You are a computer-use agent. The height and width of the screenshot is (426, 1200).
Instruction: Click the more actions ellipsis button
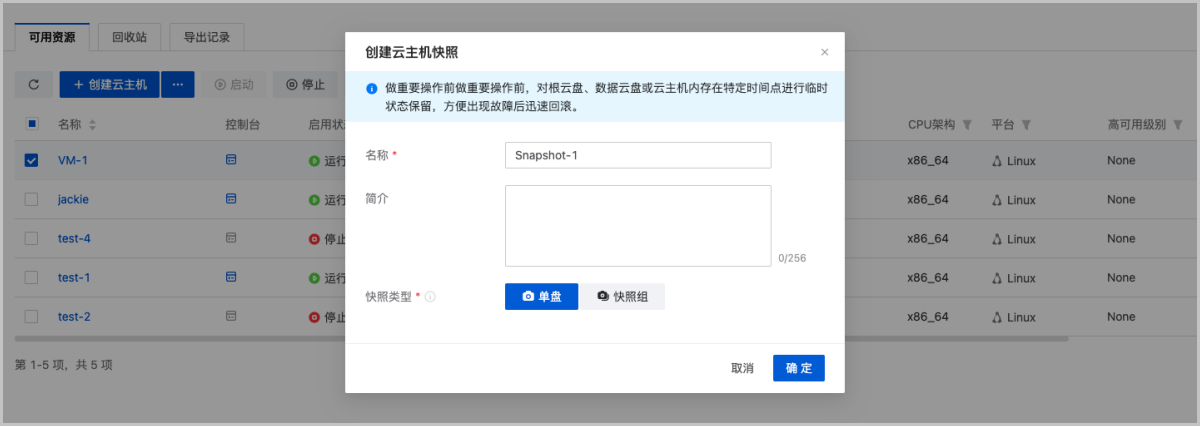(177, 85)
